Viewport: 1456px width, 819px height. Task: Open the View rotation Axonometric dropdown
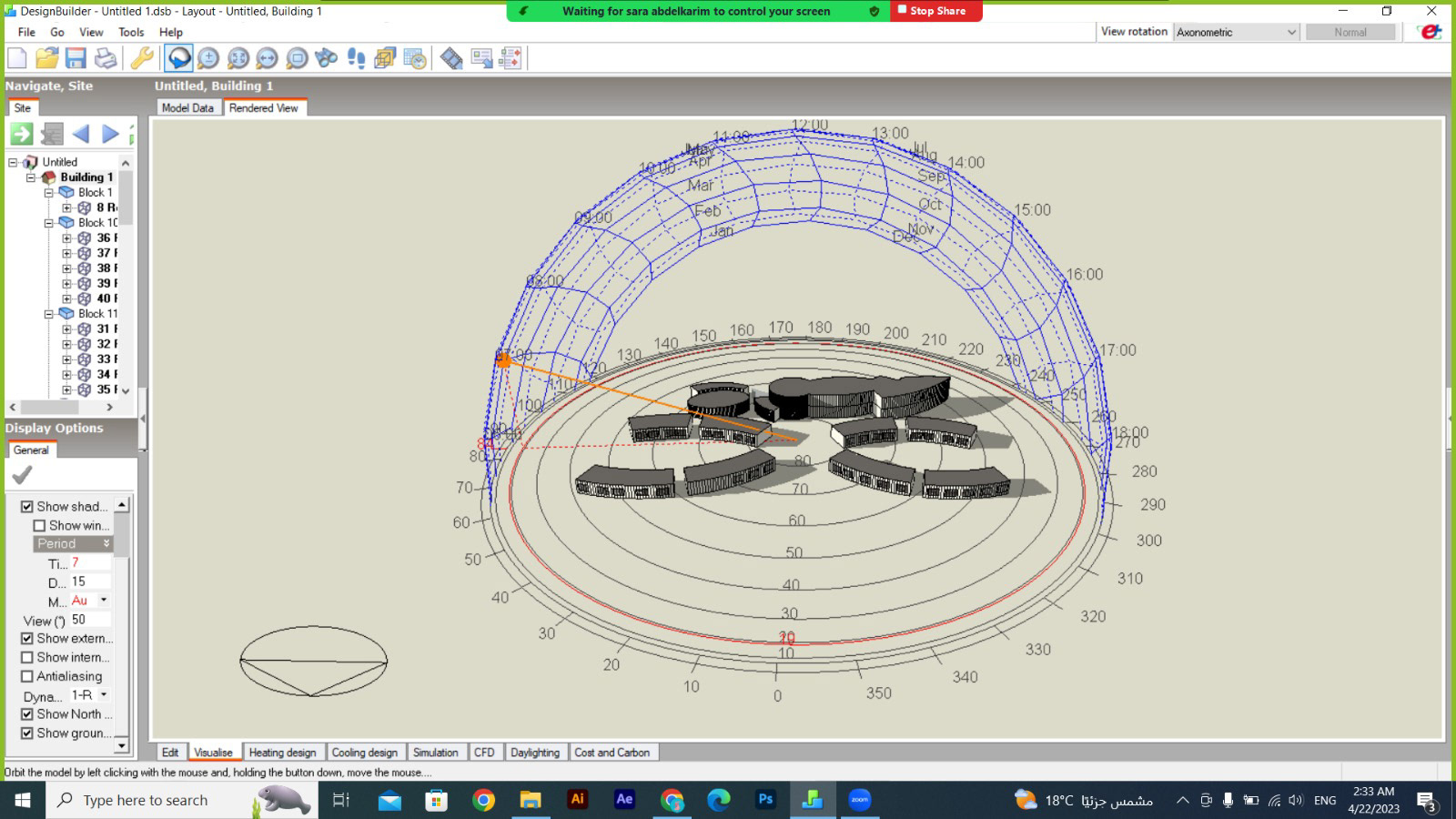pyautogui.click(x=1235, y=32)
